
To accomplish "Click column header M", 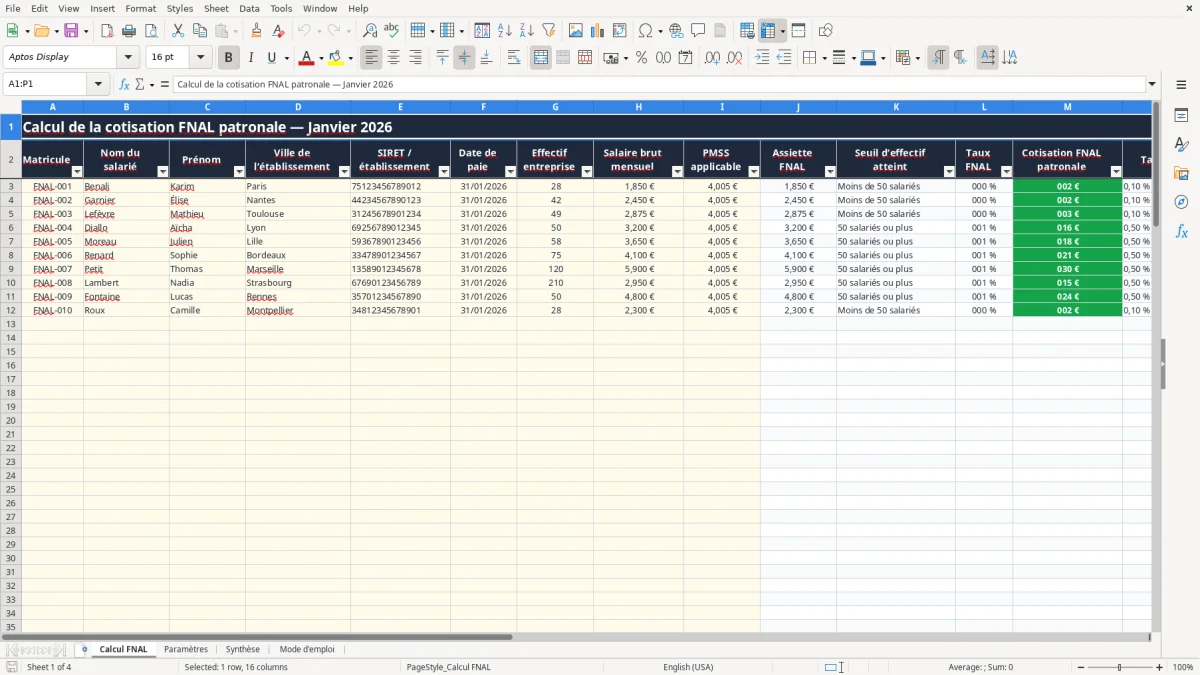I will pos(1067,106).
